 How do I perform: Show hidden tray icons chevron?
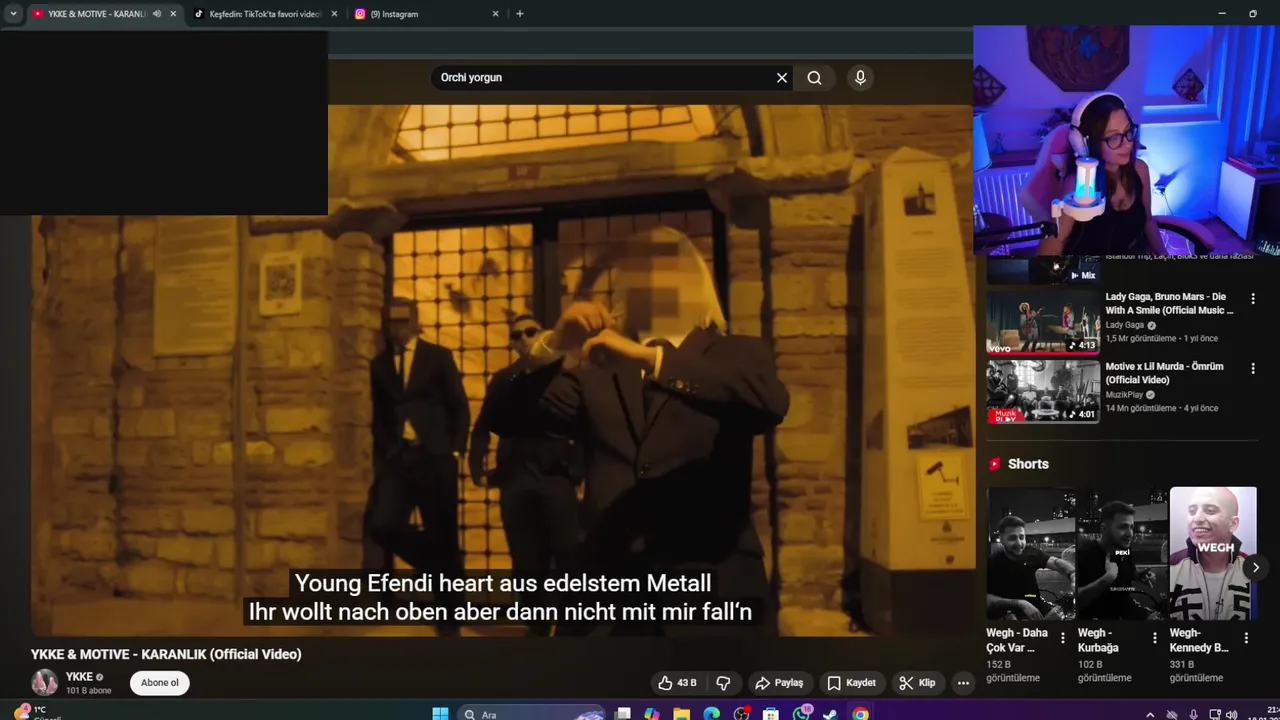1150,714
